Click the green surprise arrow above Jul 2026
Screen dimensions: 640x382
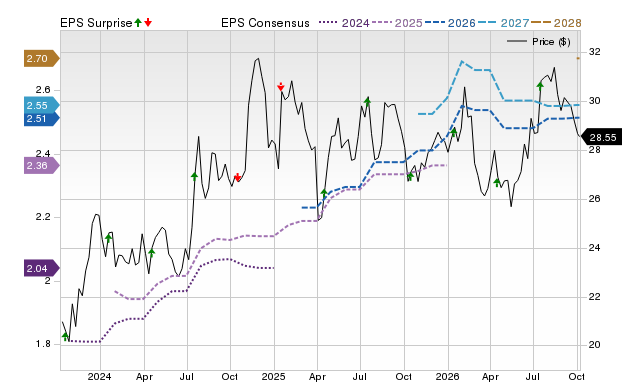click(x=540, y=85)
